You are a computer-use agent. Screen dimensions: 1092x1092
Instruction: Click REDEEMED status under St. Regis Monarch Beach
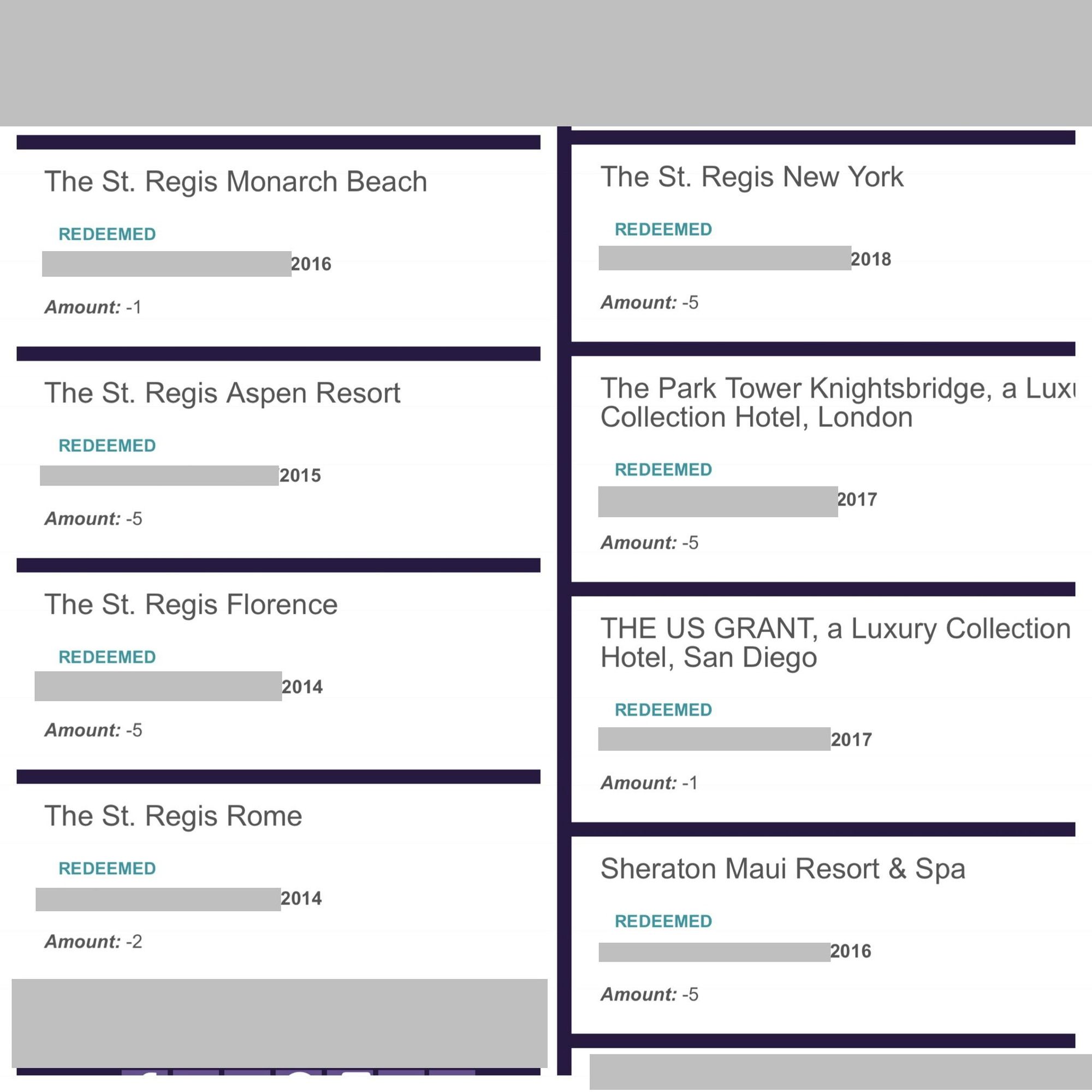point(107,234)
